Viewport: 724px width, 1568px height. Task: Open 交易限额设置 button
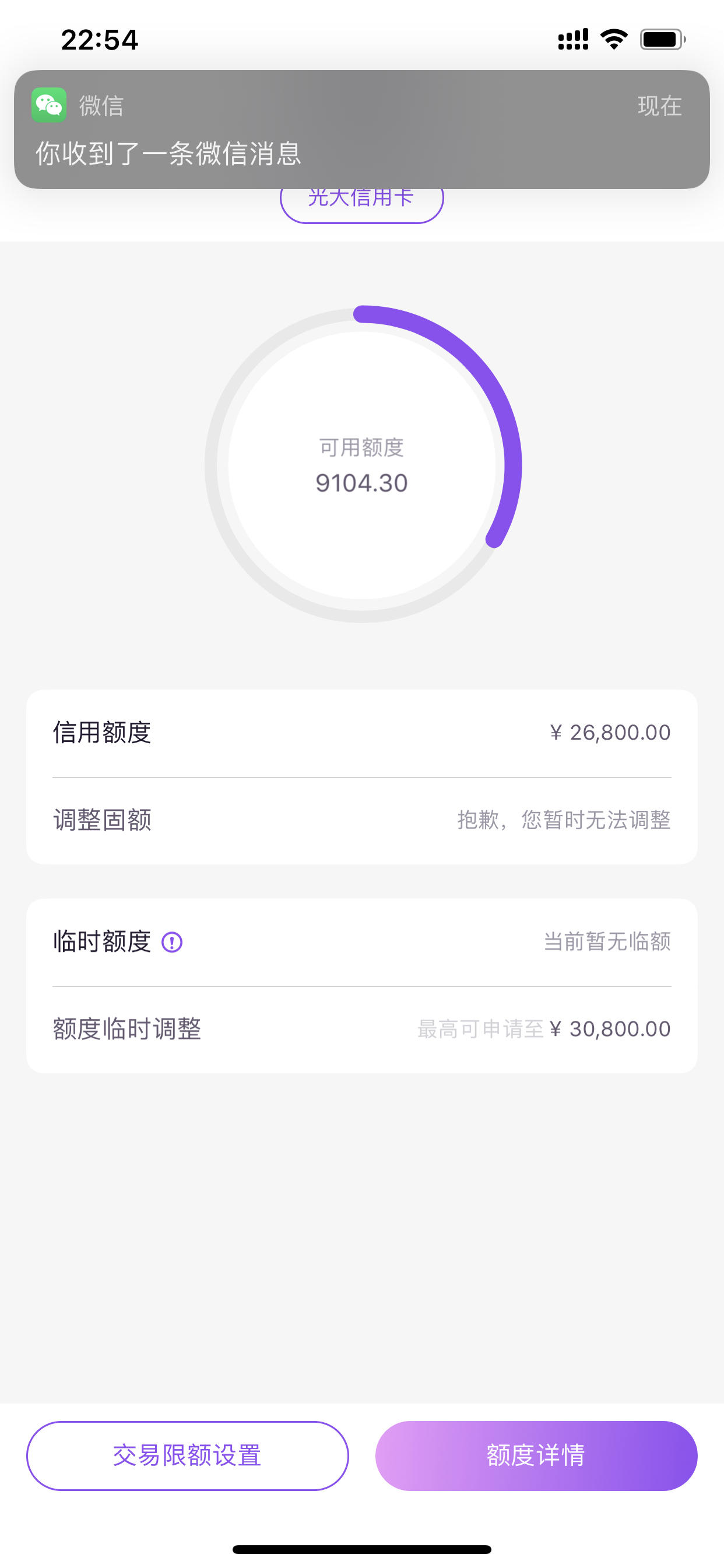point(187,1455)
